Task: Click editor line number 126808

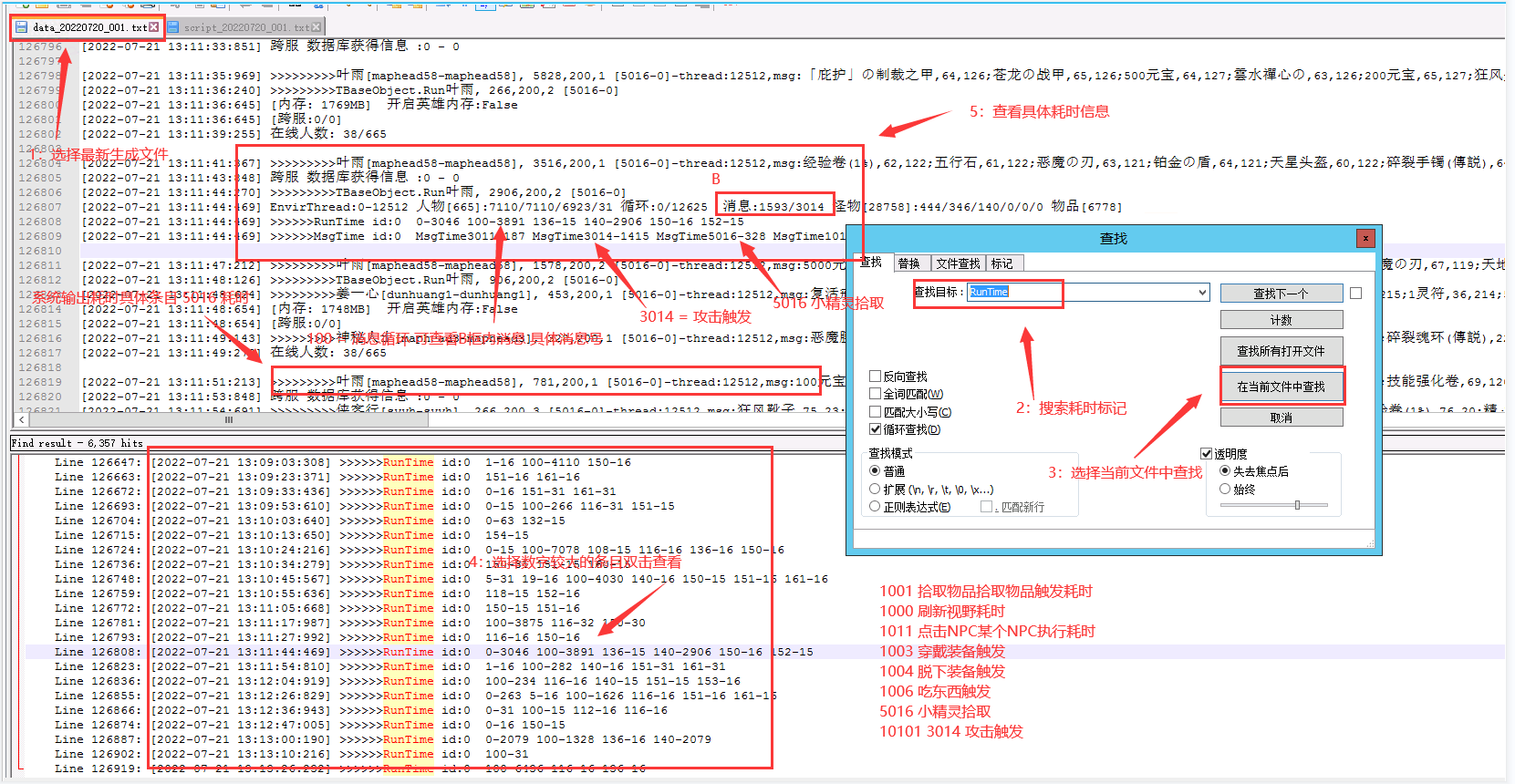Action: 40,222
